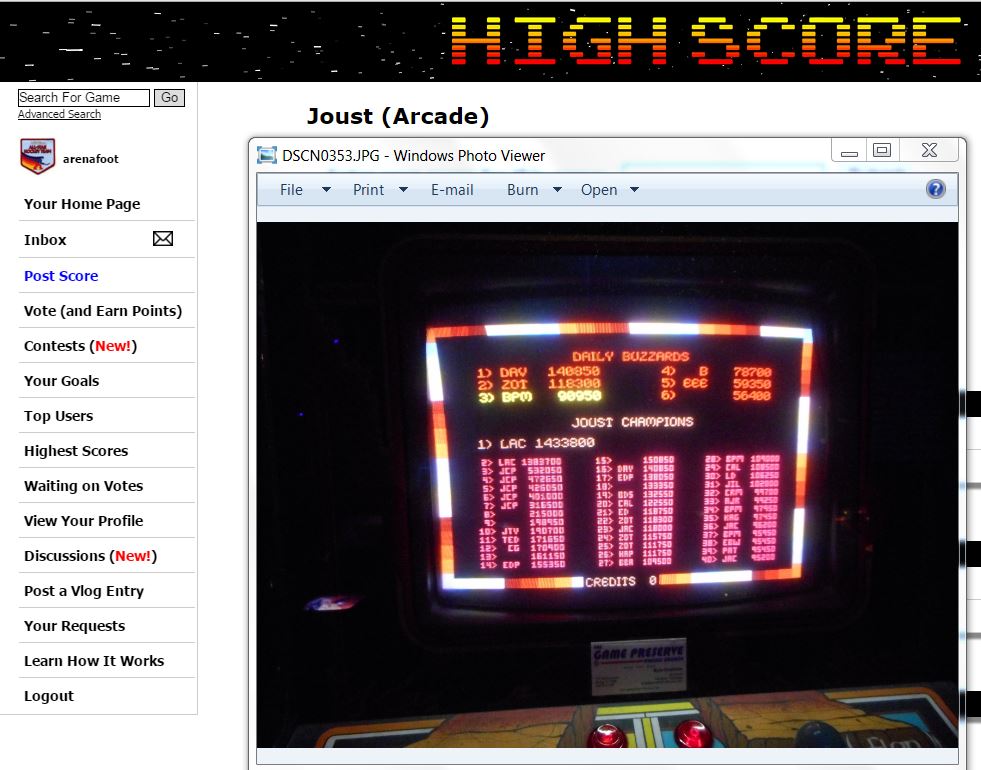Click the Go search button
Viewport: 981px width, 770px height.
pos(170,98)
